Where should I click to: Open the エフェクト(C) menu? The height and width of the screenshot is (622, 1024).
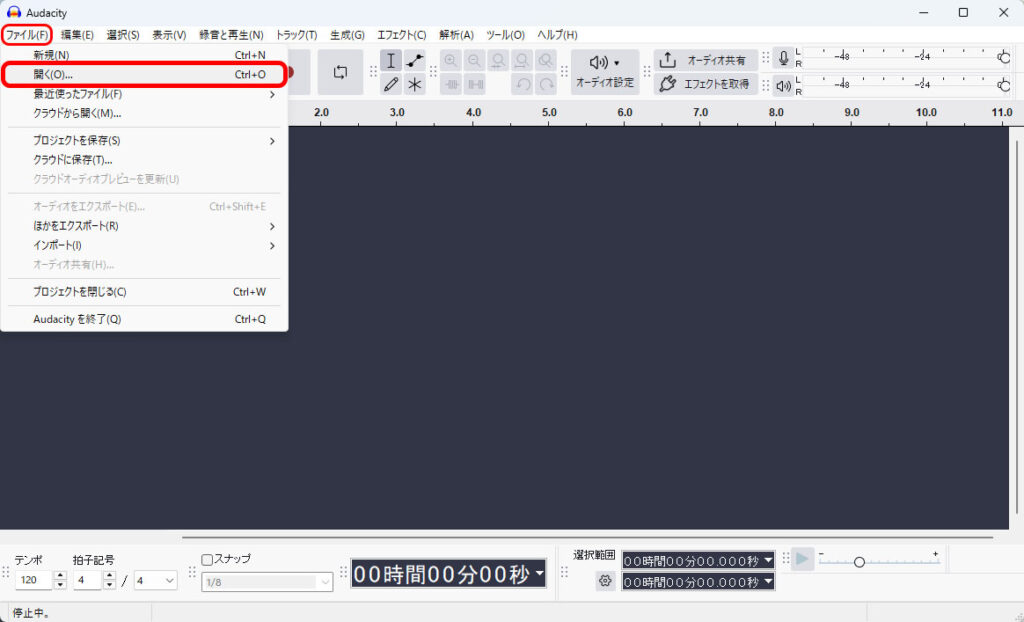click(x=402, y=35)
